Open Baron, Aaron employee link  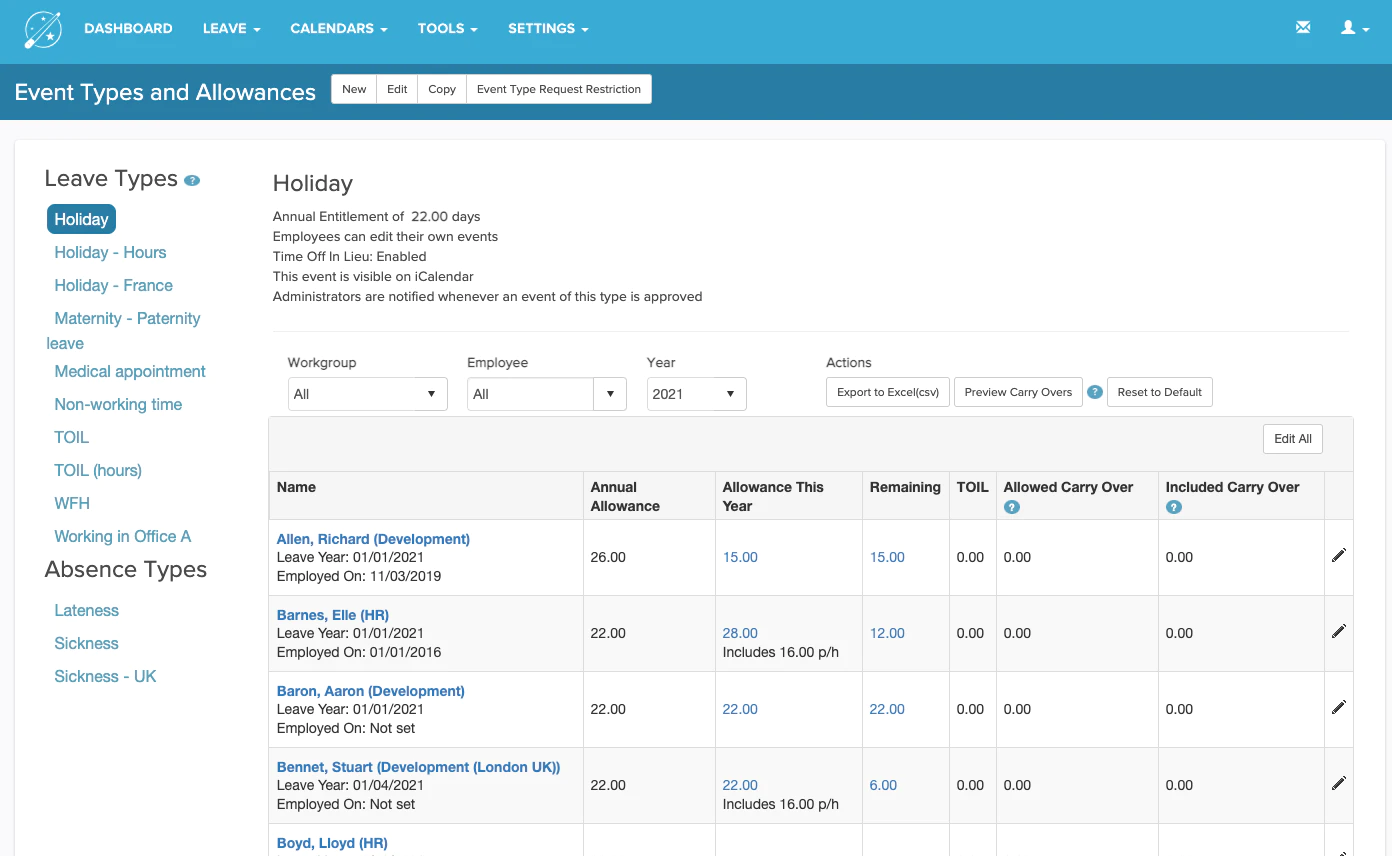pos(371,691)
